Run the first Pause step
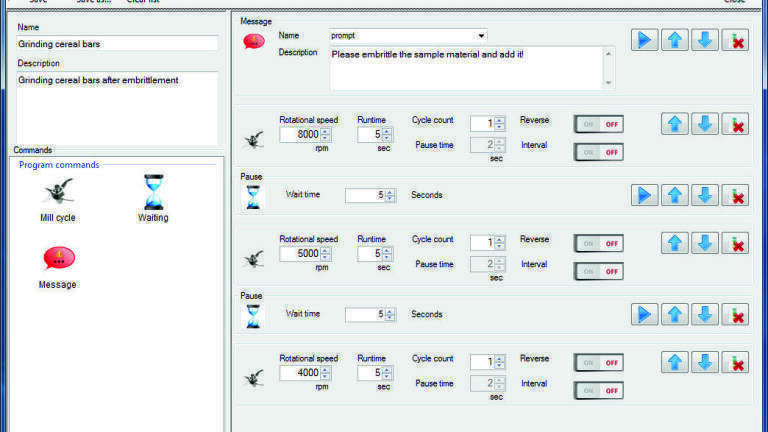768x432 pixels. tap(644, 195)
